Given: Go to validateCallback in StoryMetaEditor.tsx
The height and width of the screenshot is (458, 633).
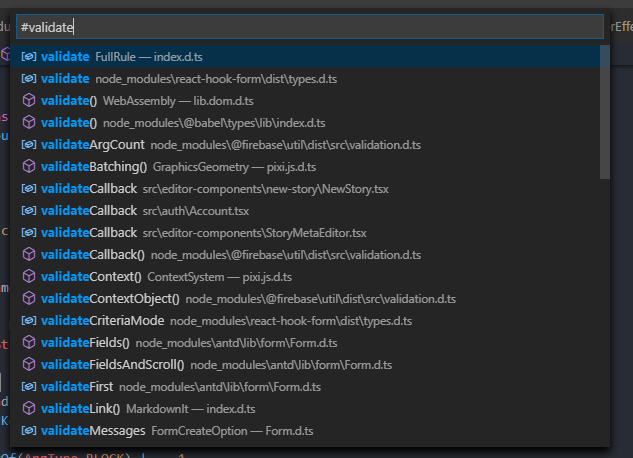Looking at the screenshot, I should (x=305, y=232).
